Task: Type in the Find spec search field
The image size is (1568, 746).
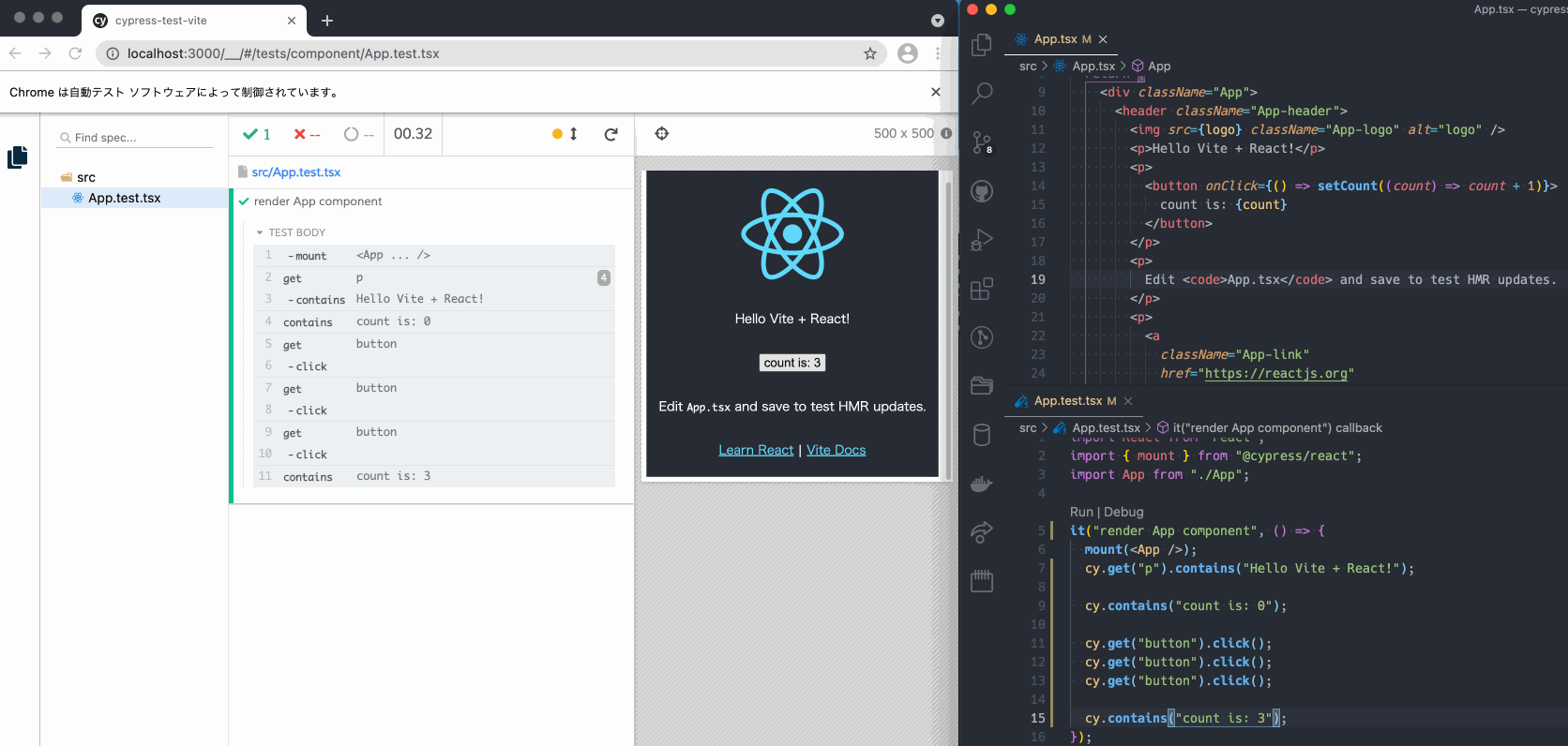Action: coord(137,138)
